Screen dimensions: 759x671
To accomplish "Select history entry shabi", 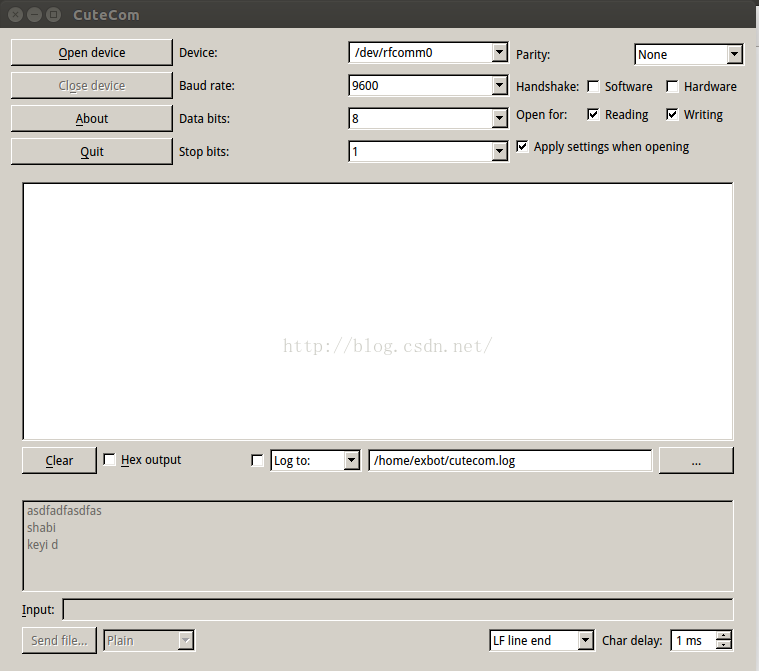I will click(42, 528).
